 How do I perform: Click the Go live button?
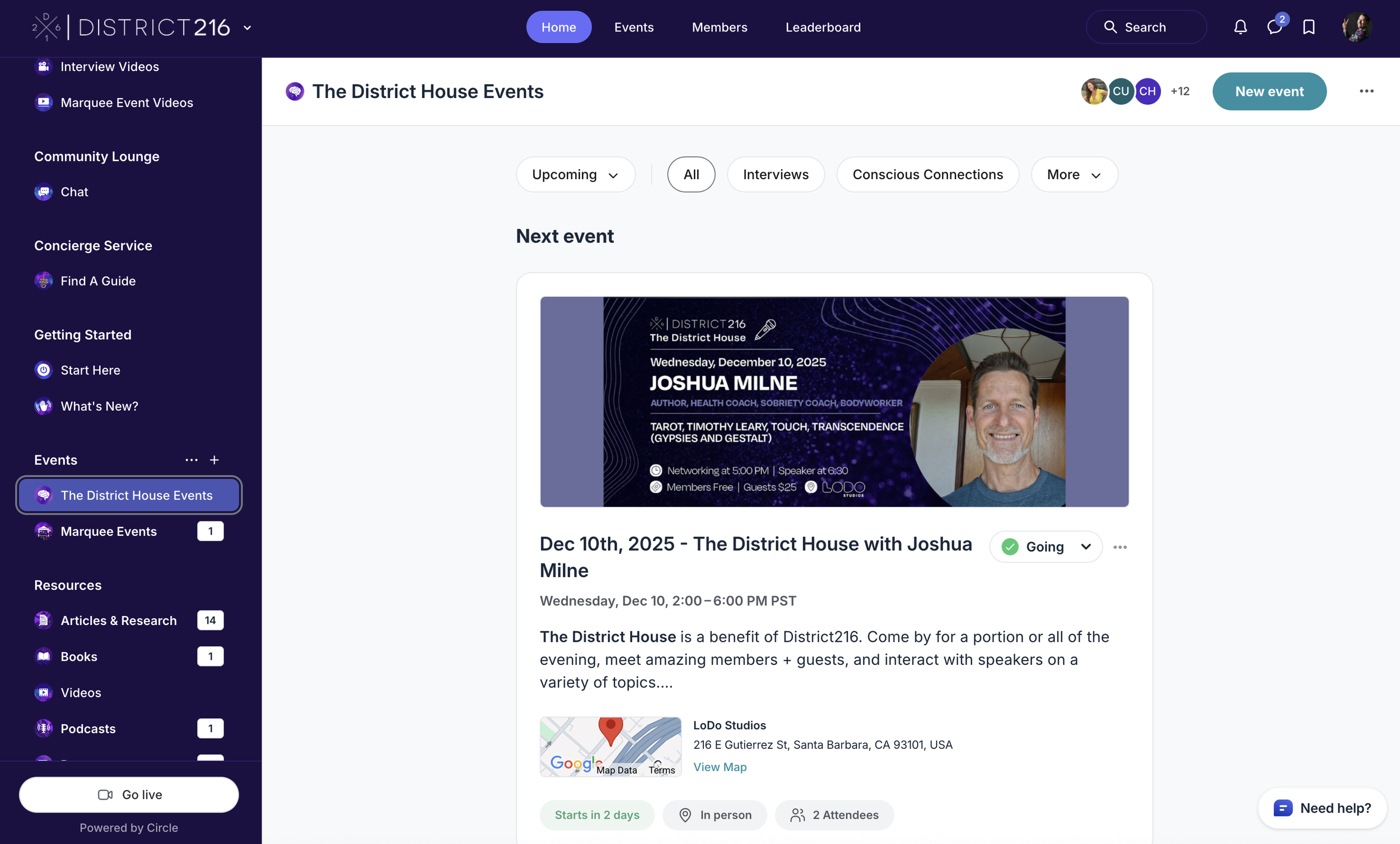[x=129, y=795]
